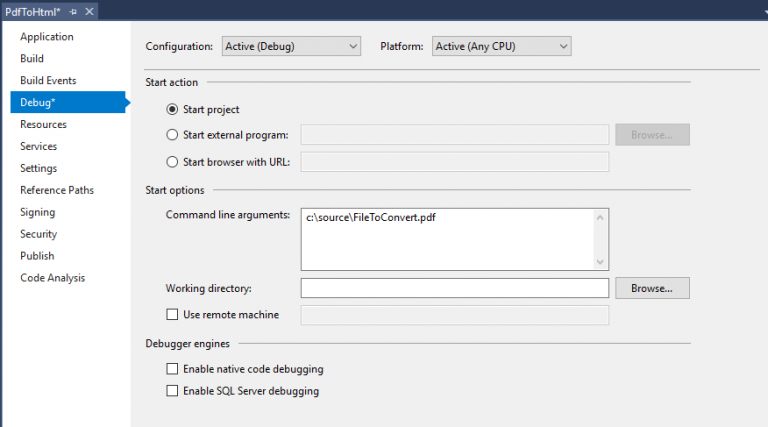The height and width of the screenshot is (427, 768).
Task: Open the Application settings page
Action: pyautogui.click(x=47, y=37)
